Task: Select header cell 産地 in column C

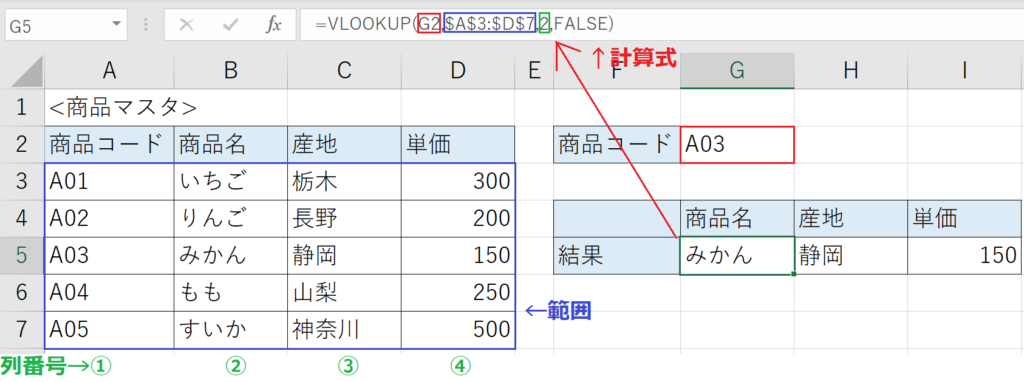Action: 344,145
